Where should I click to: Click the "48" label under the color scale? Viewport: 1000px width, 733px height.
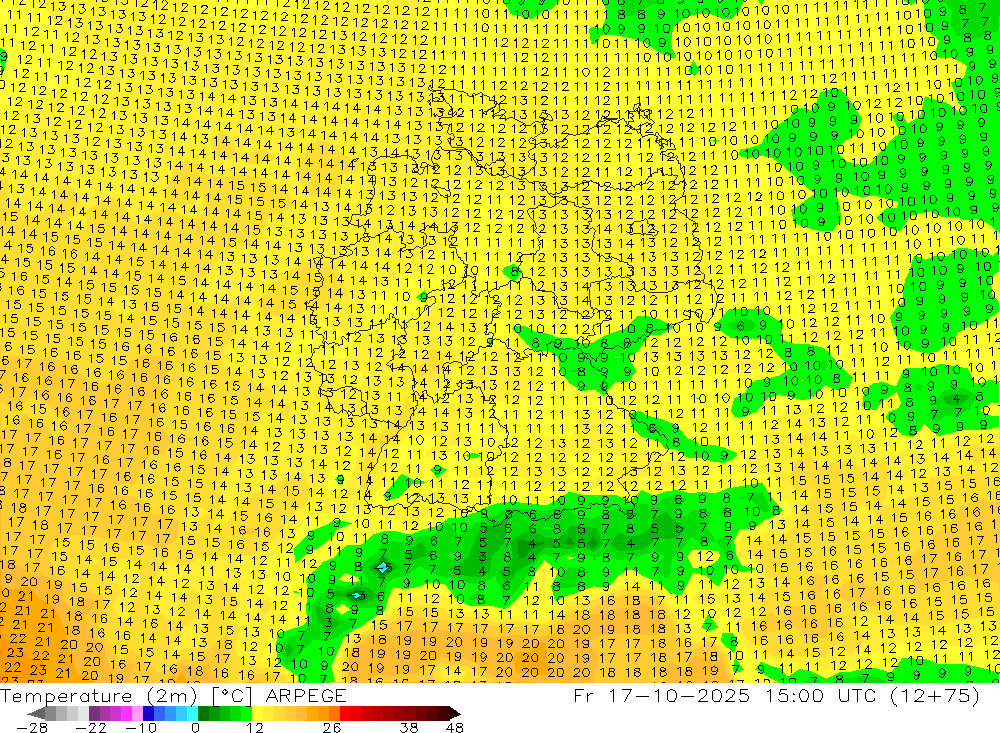click(x=455, y=727)
